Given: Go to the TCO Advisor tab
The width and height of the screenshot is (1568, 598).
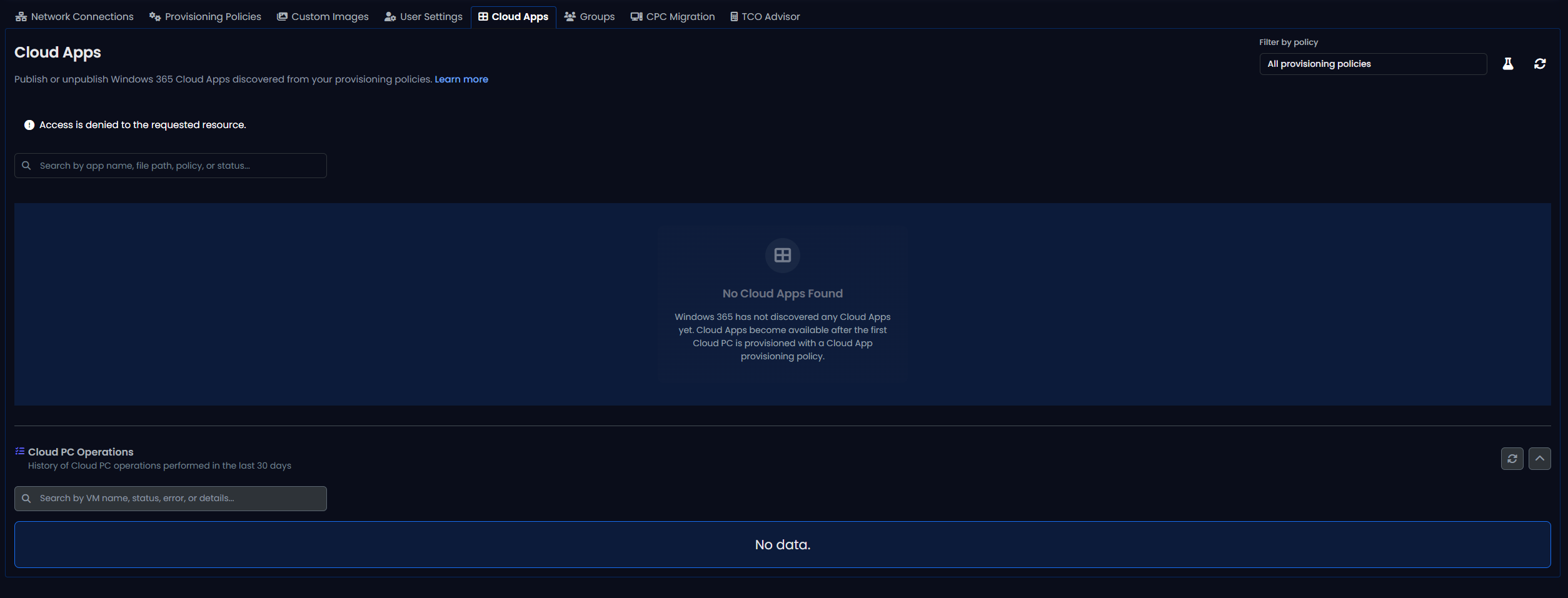Looking at the screenshot, I should (x=765, y=17).
